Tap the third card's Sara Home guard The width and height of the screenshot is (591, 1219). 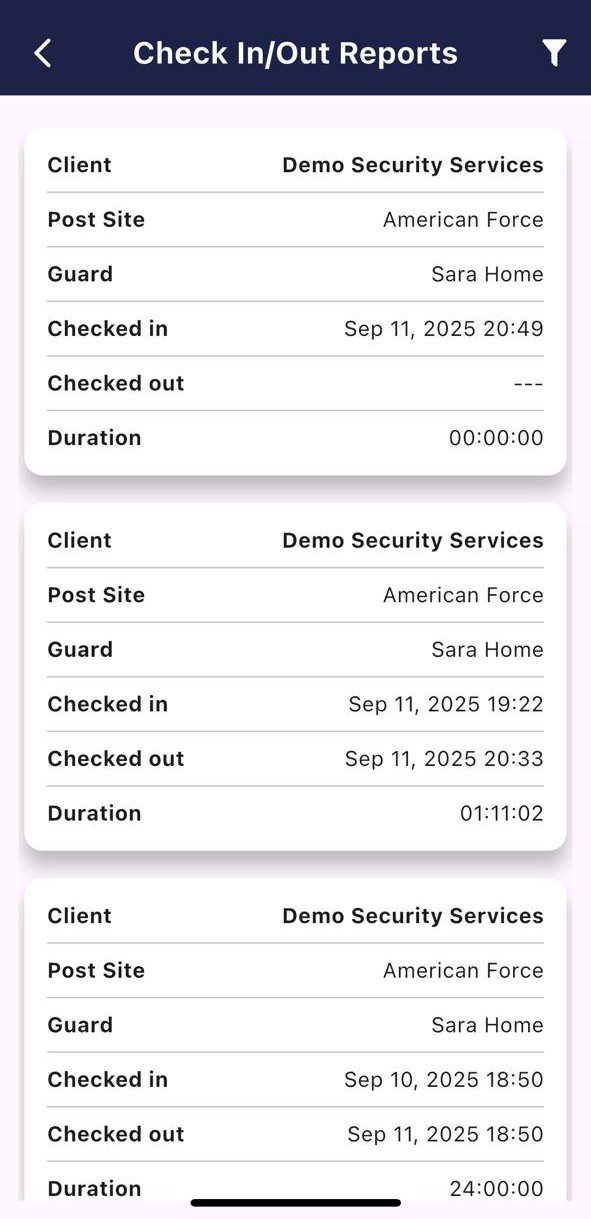click(487, 1025)
